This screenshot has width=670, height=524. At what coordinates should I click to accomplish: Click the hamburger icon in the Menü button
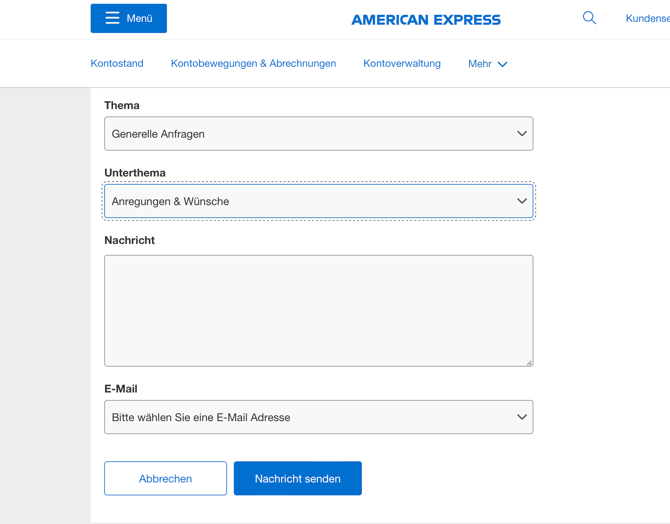pos(112,18)
